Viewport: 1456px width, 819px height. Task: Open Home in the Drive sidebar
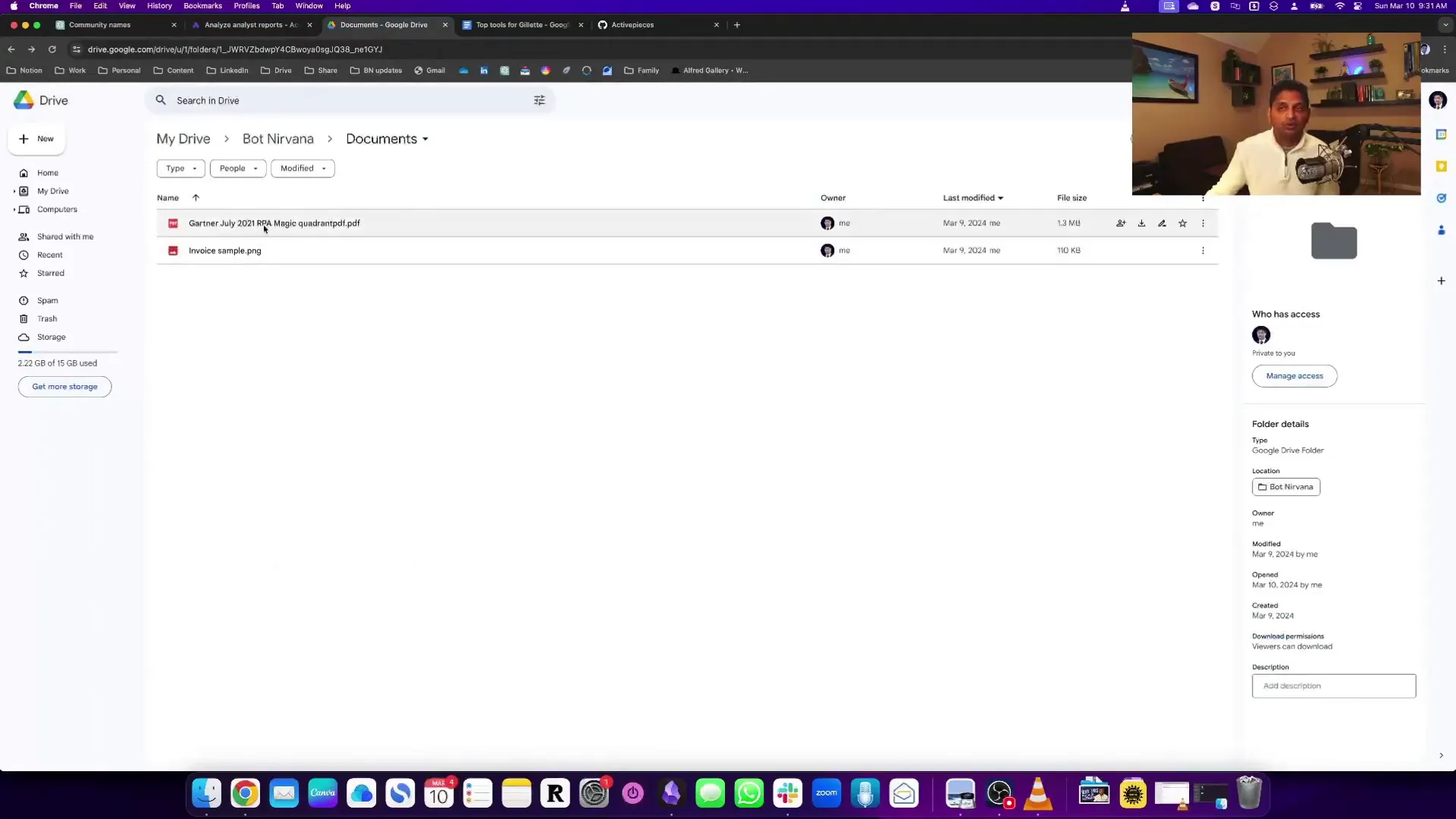pyautogui.click(x=48, y=173)
